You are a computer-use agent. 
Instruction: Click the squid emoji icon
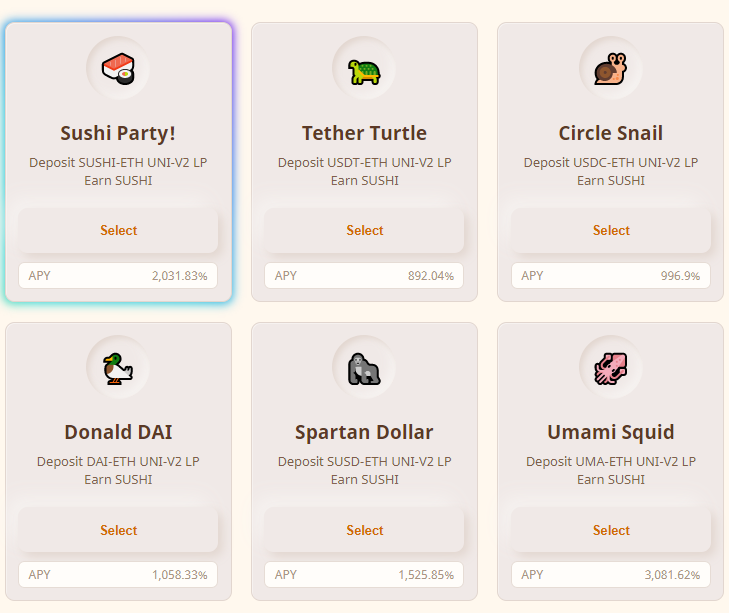(x=610, y=368)
